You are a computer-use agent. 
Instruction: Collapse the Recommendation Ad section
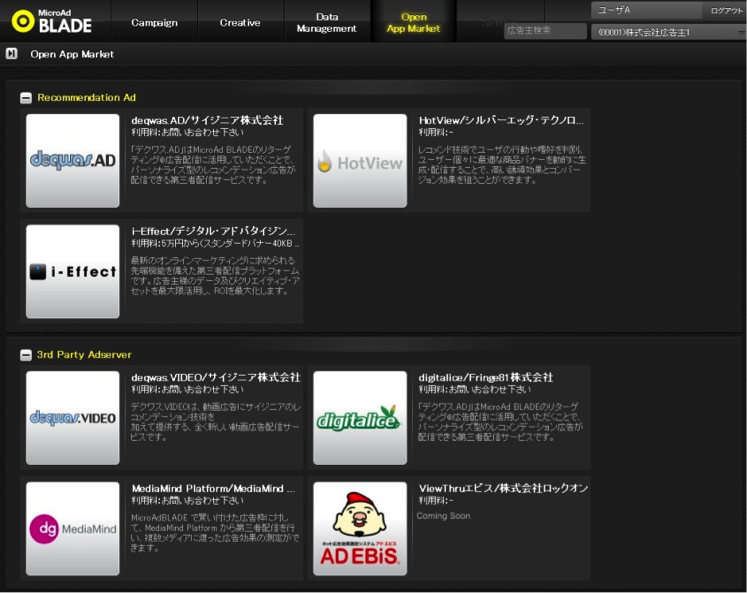[26, 98]
